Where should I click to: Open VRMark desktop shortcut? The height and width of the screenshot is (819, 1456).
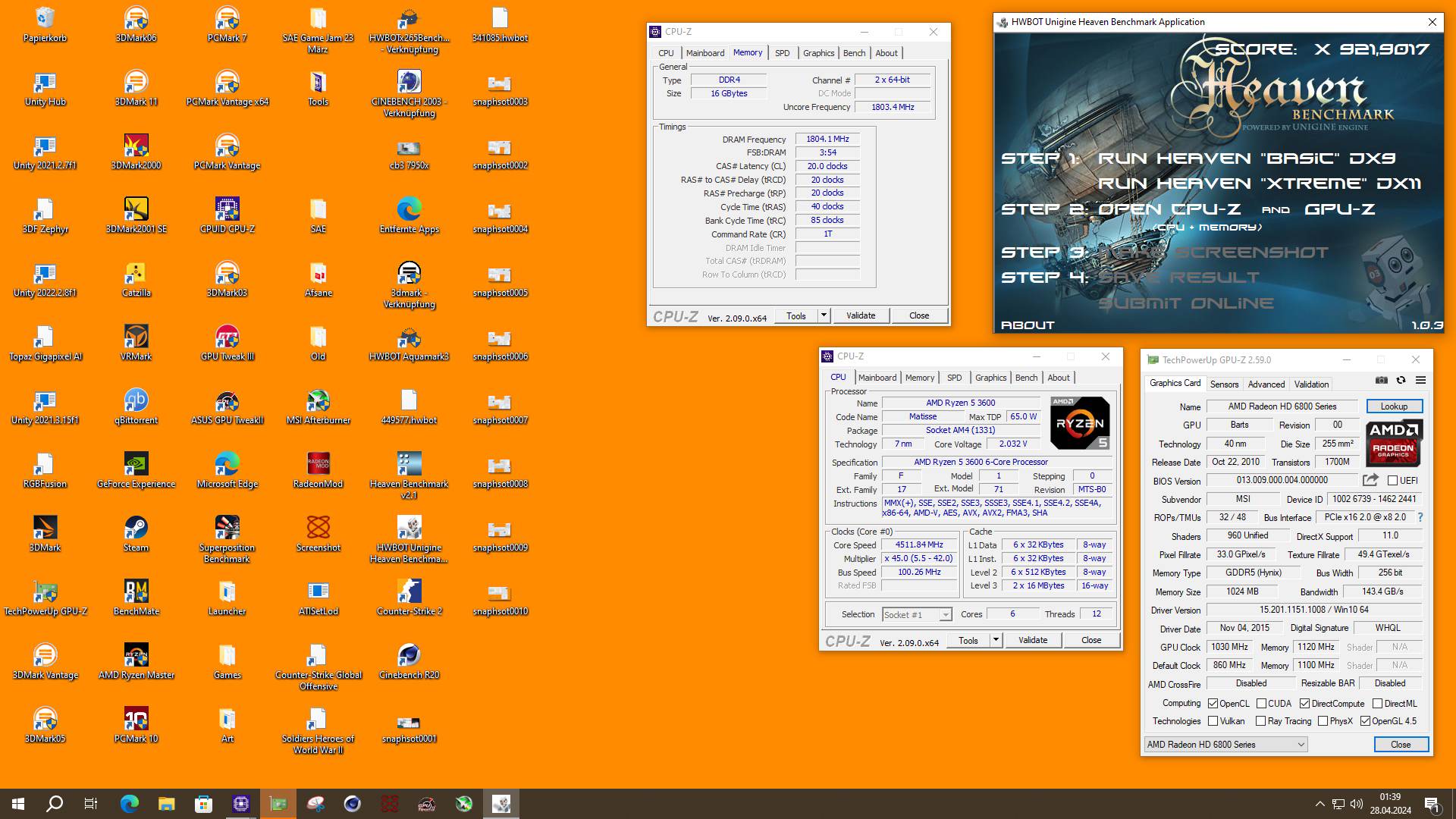pos(136,342)
